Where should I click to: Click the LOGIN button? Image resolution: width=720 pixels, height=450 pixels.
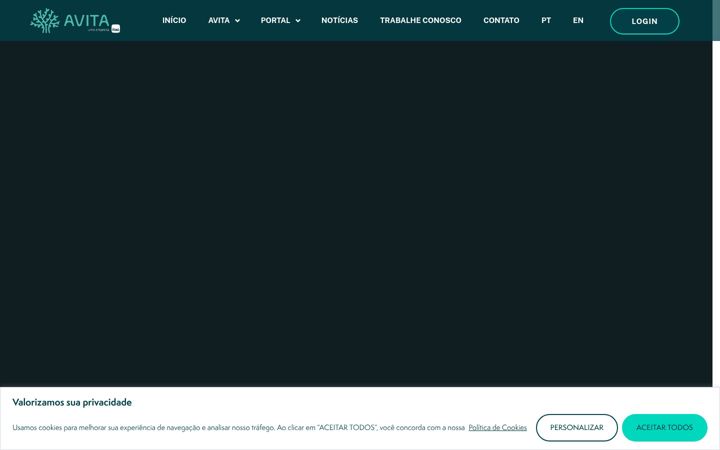tap(644, 21)
